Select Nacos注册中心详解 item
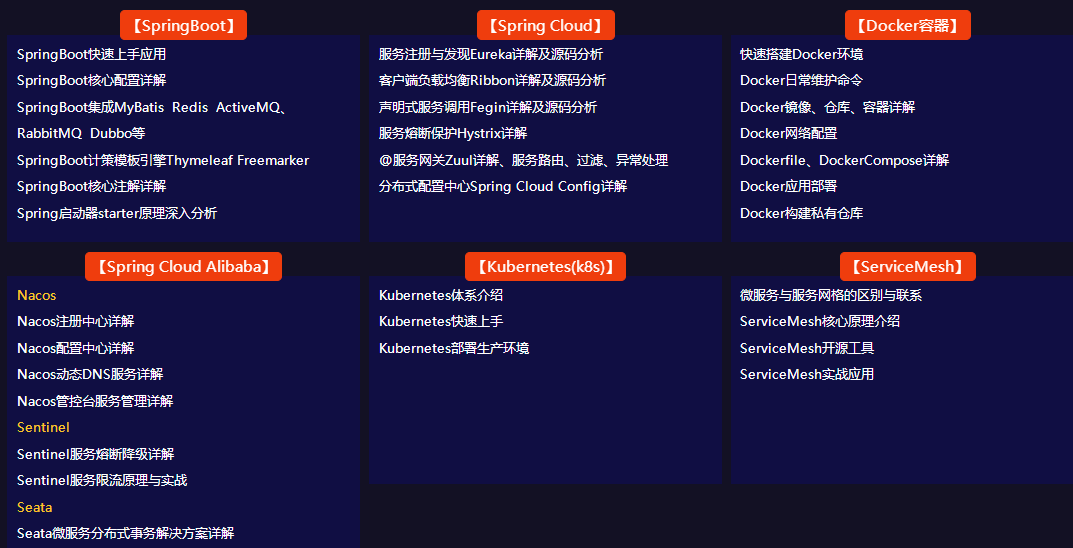 pyautogui.click(x=75, y=321)
